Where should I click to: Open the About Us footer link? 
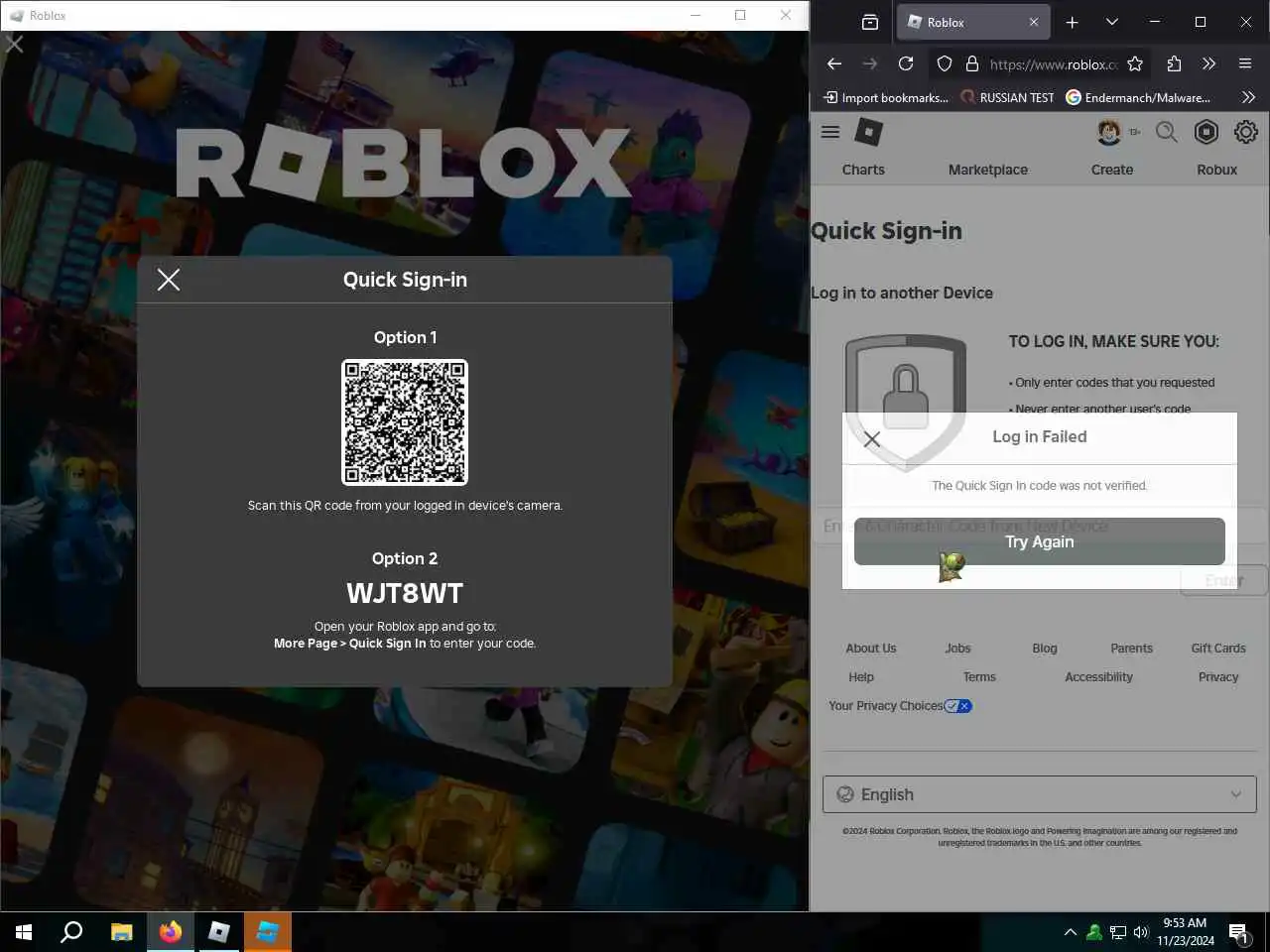pyautogui.click(x=871, y=649)
